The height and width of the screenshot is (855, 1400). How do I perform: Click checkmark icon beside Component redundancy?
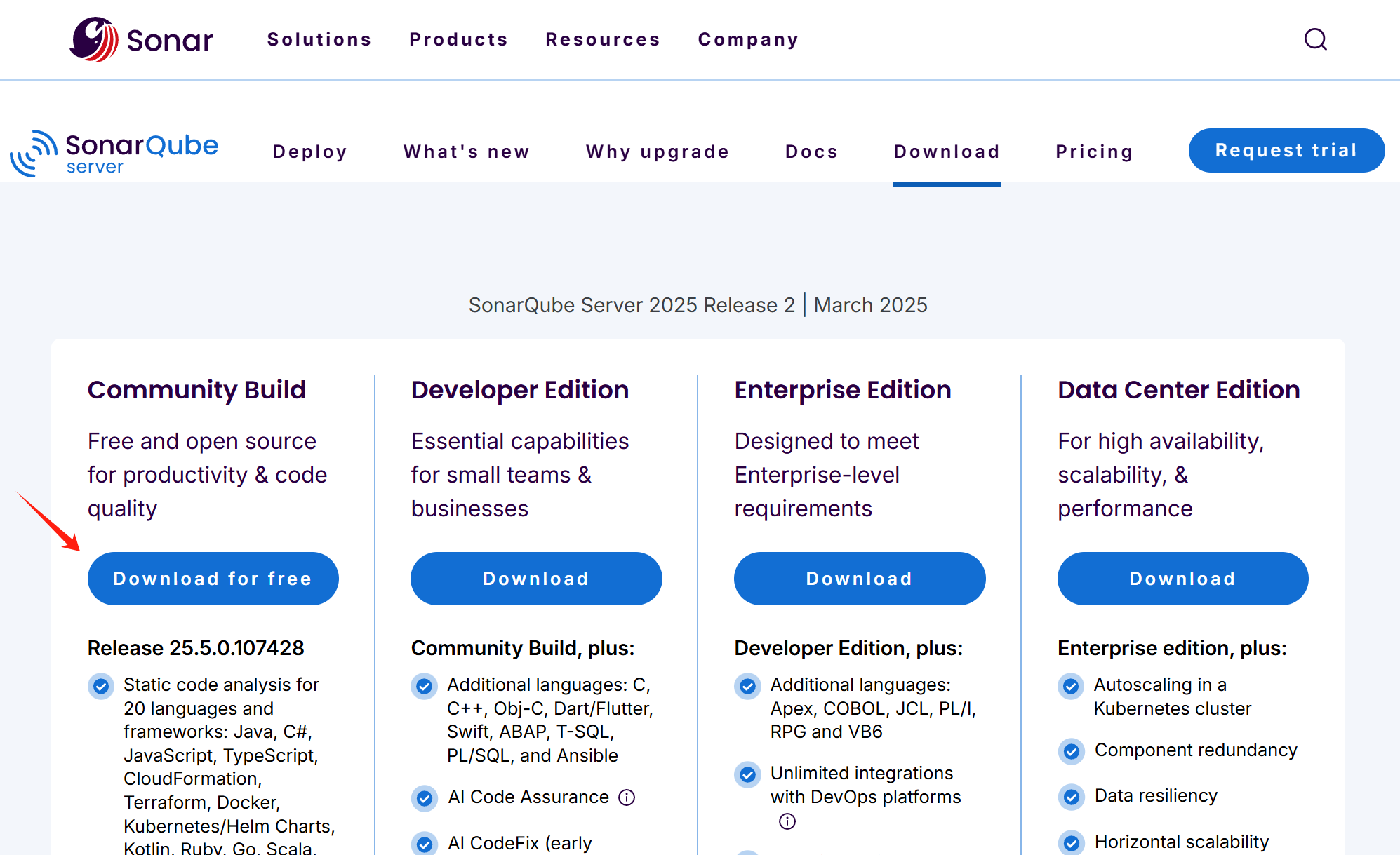[x=1071, y=751]
